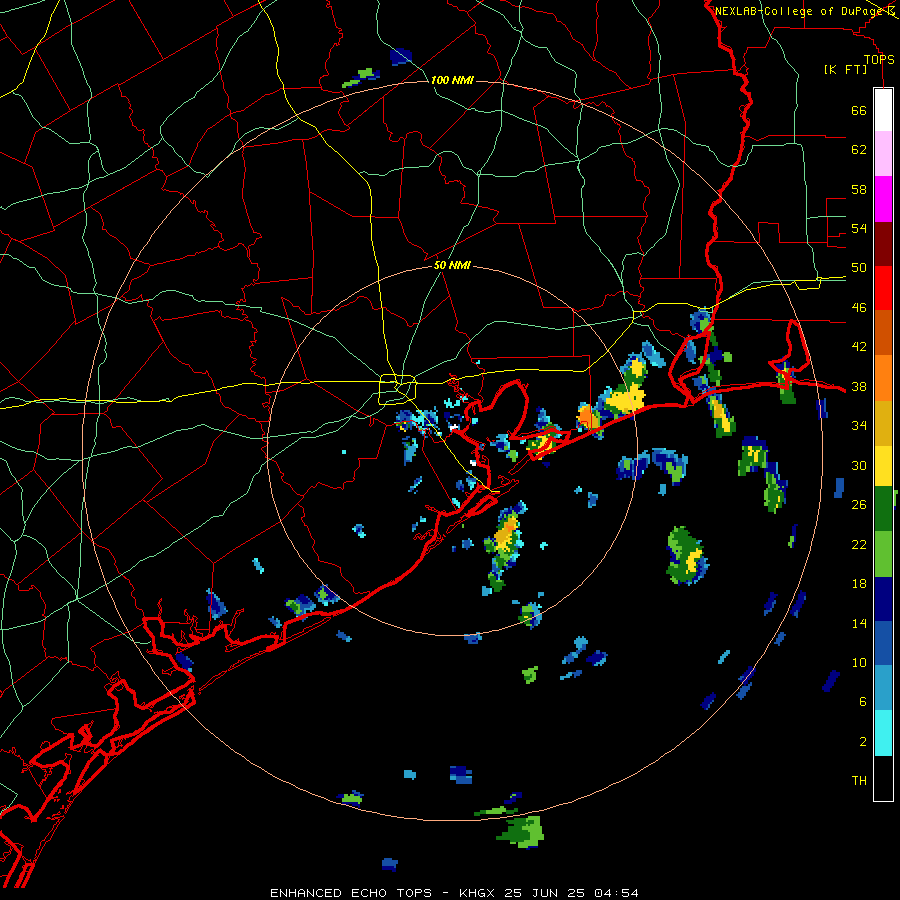Click the "NEXLAB-College of DuPage" credit text
Viewport: 900px width, 900px height.
[x=798, y=11]
